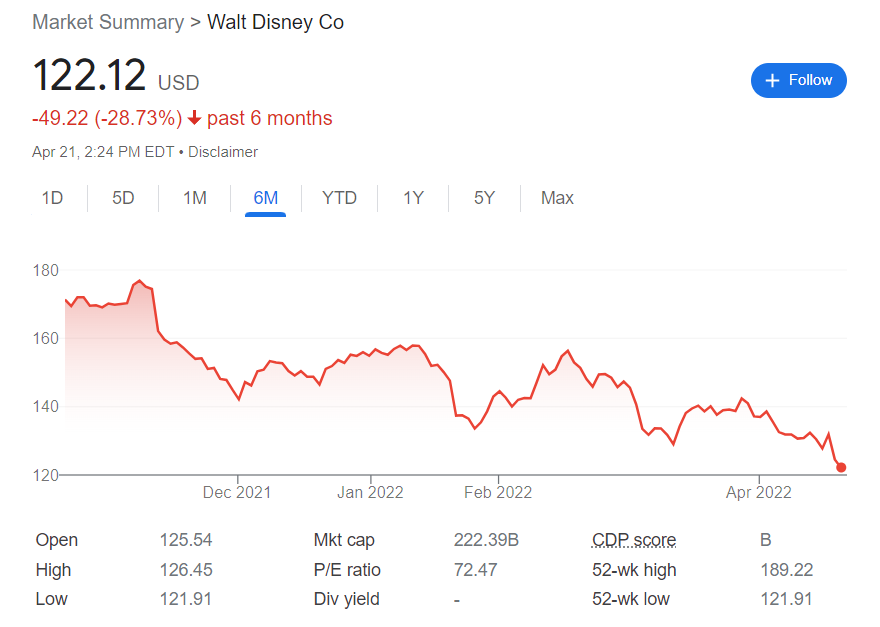Viewport: 880px width, 627px height.
Task: Open the 5Y time range tab
Action: click(x=484, y=198)
